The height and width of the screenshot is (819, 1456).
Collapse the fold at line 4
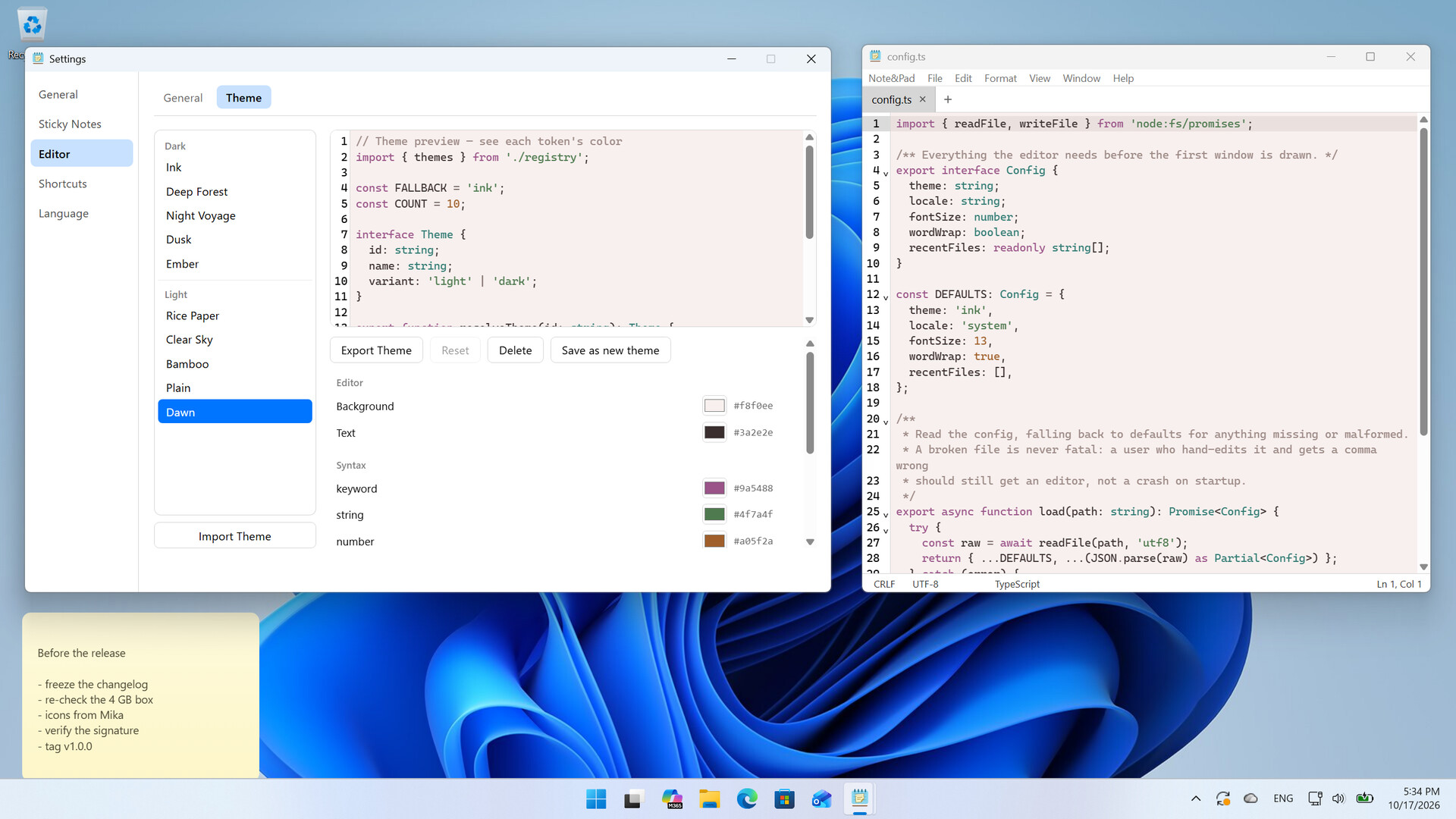coord(886,174)
